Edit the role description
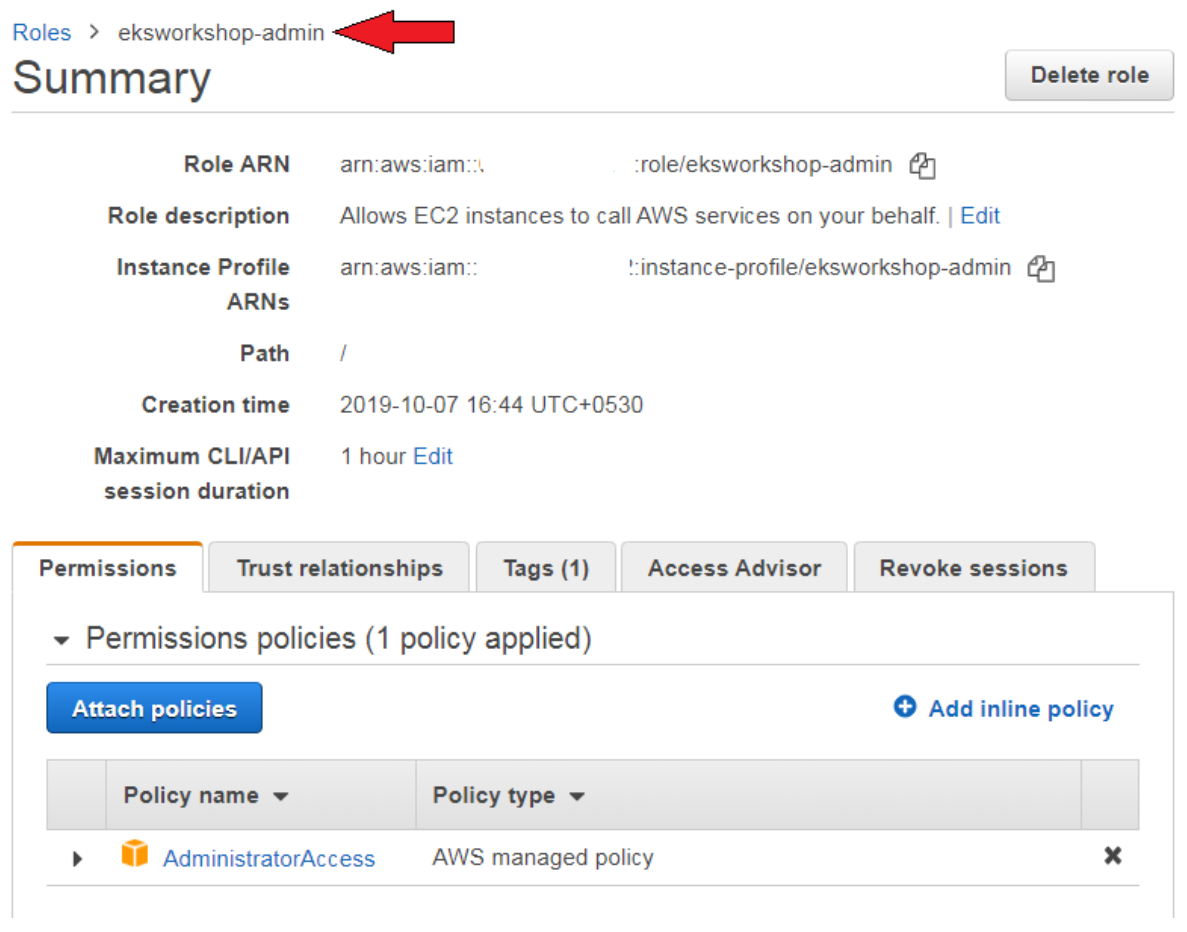Image resolution: width=1187 pixels, height=932 pixels. click(980, 216)
